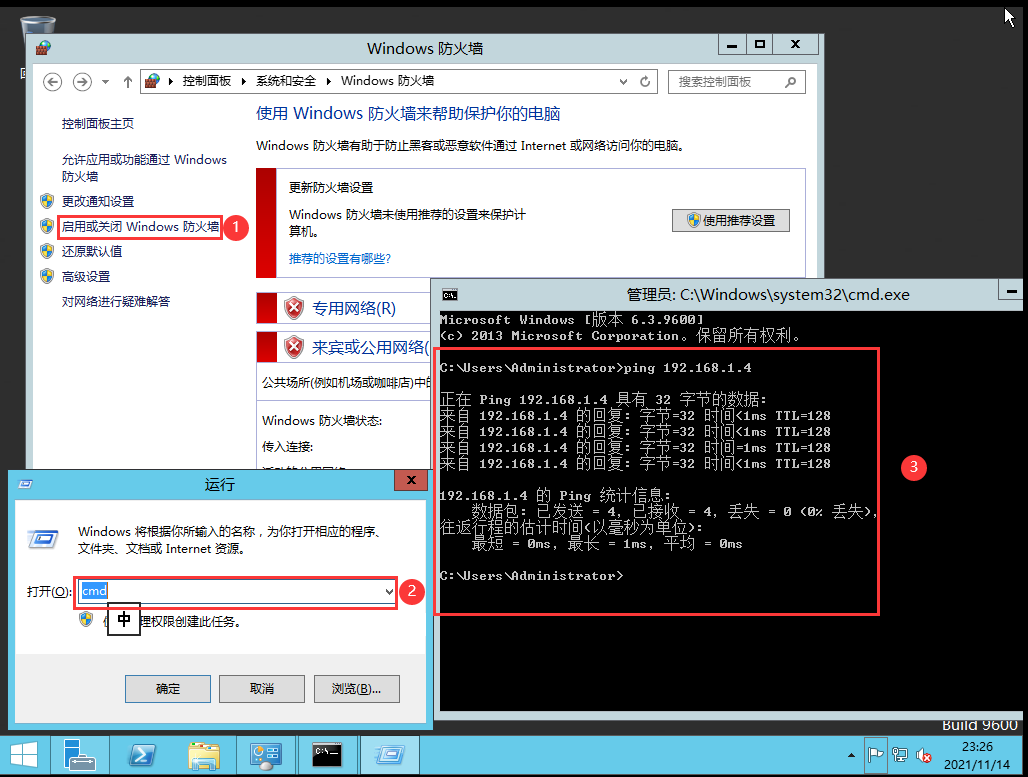
Task: Close the 运行 dialog
Action: coord(411,480)
